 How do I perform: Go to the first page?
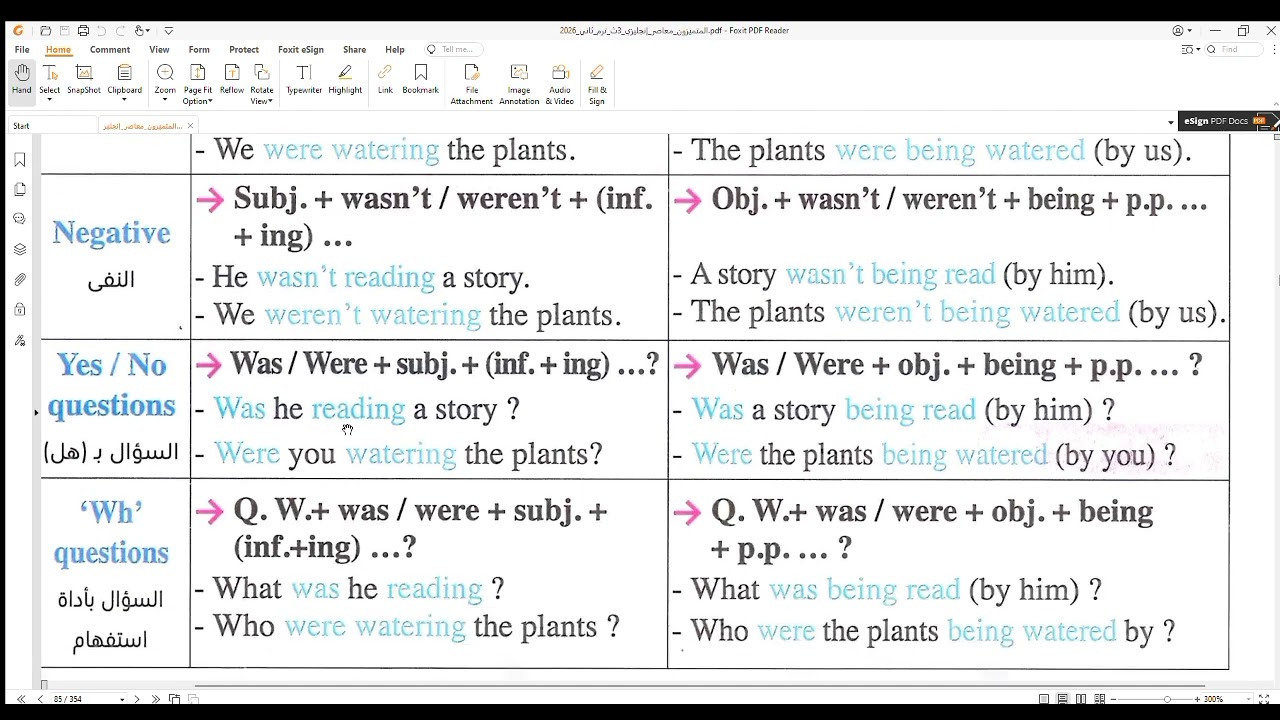pos(21,699)
